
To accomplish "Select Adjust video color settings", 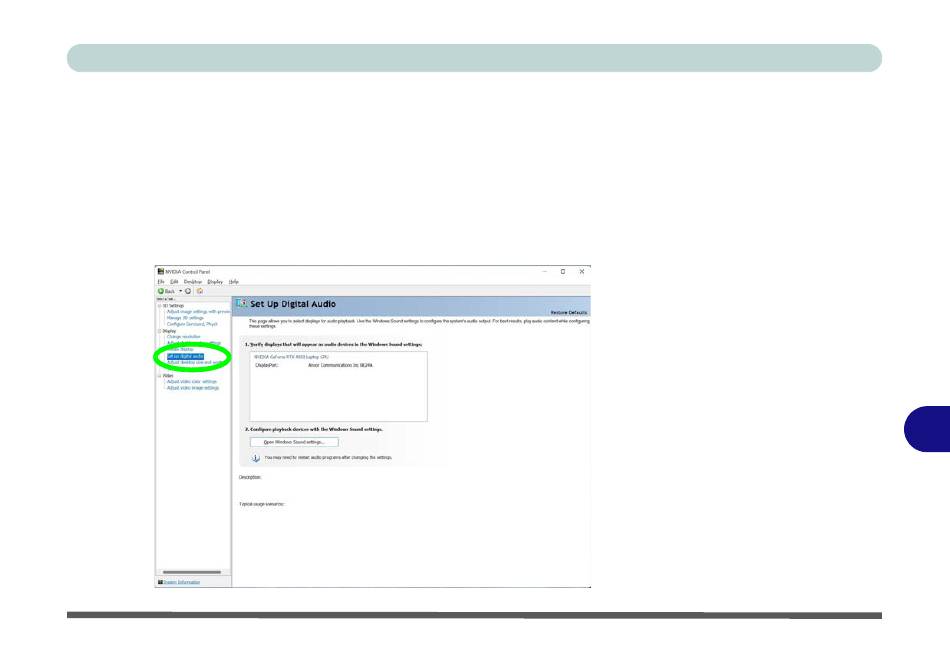I will tap(191, 382).
